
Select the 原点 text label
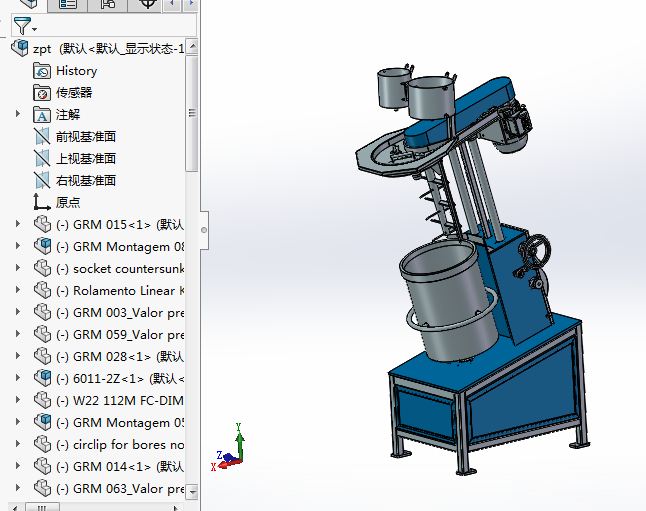(x=68, y=202)
